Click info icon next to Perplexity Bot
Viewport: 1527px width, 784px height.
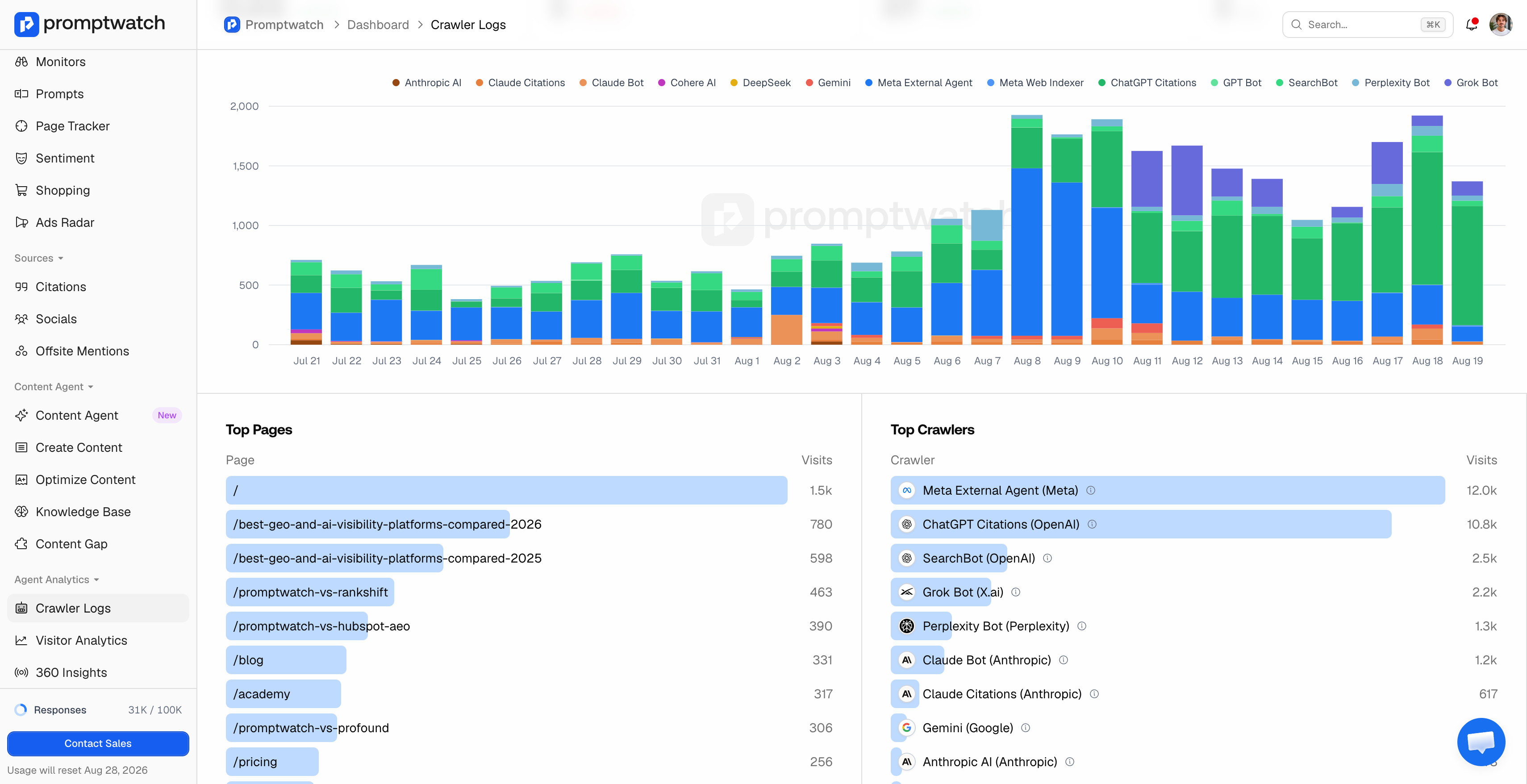point(1082,626)
